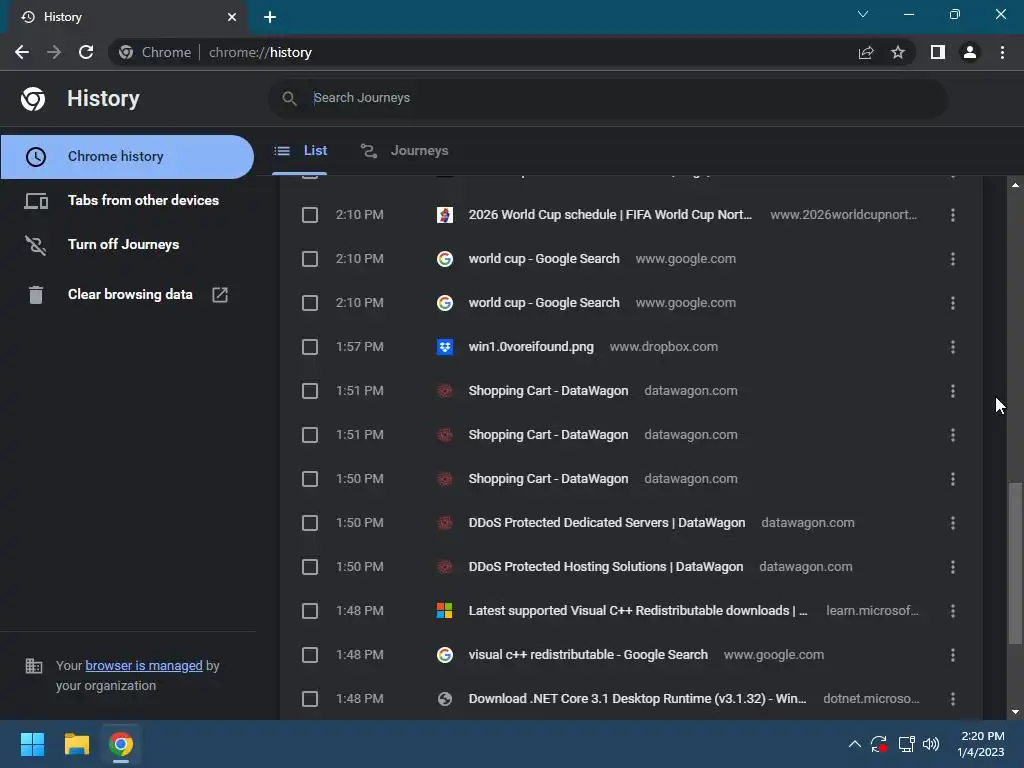Click the magnifier icon in search box

point(289,98)
